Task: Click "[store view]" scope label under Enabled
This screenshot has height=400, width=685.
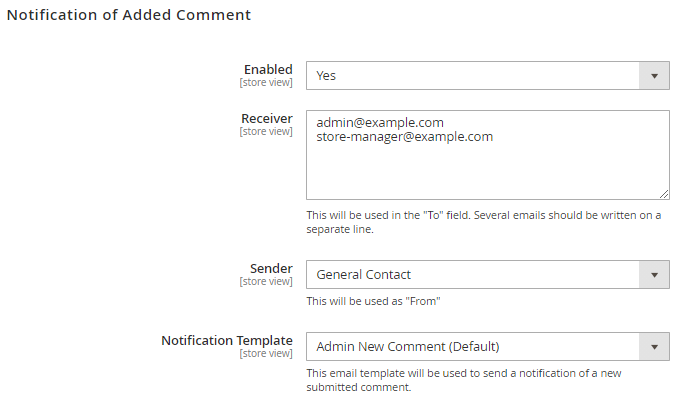Action: click(266, 83)
